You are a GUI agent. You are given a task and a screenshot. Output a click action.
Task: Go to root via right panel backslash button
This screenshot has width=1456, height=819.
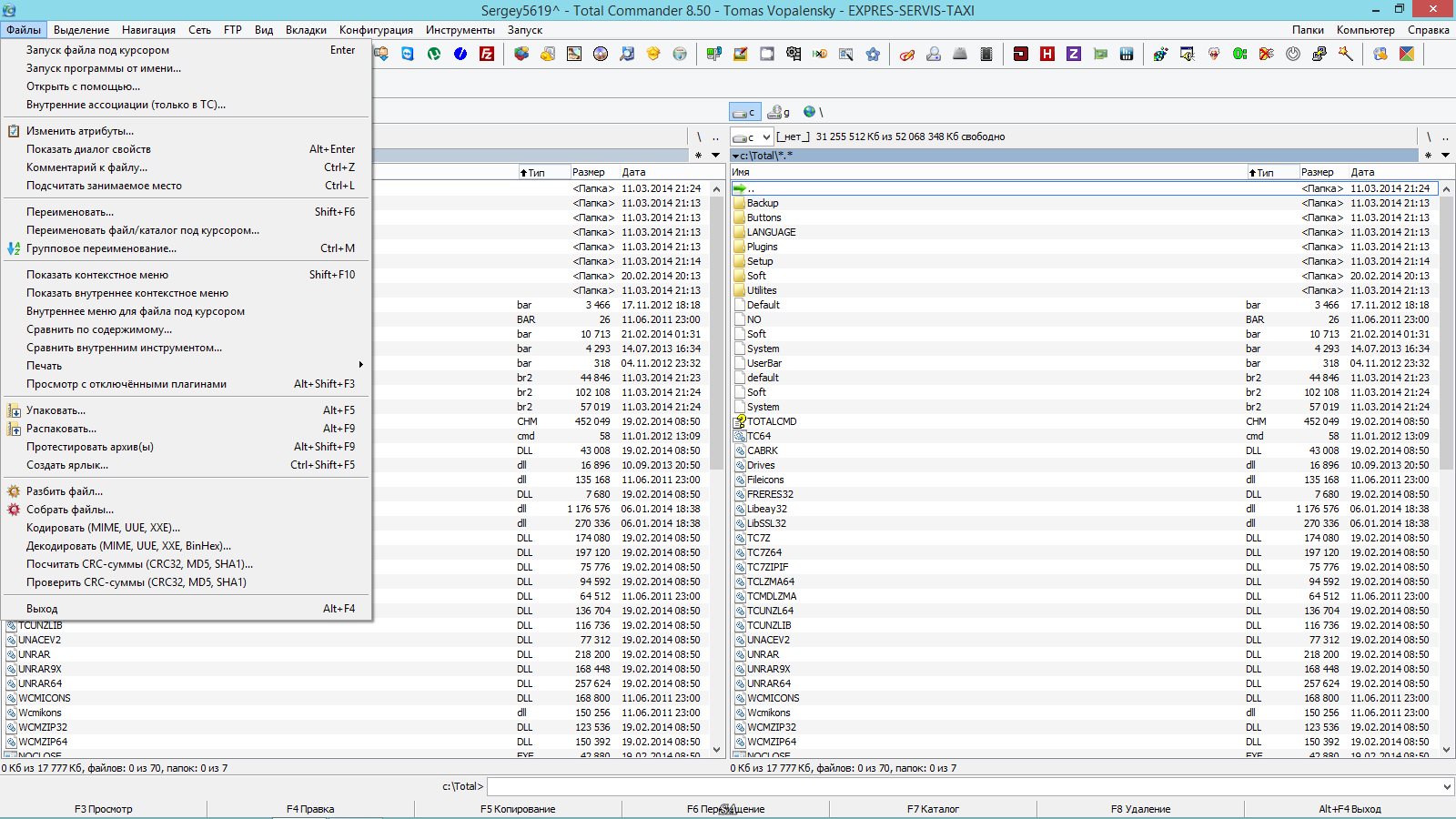click(1428, 136)
